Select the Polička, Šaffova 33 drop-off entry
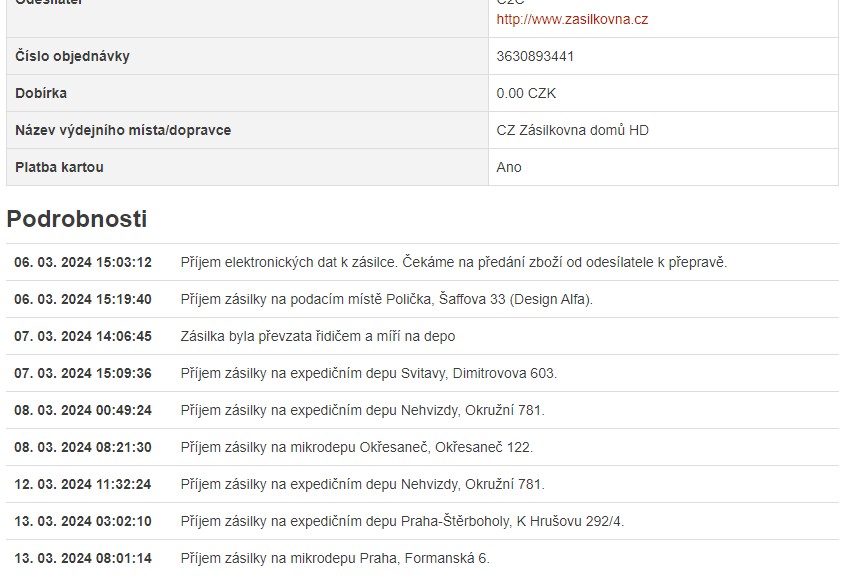The image size is (845, 577). [386, 299]
